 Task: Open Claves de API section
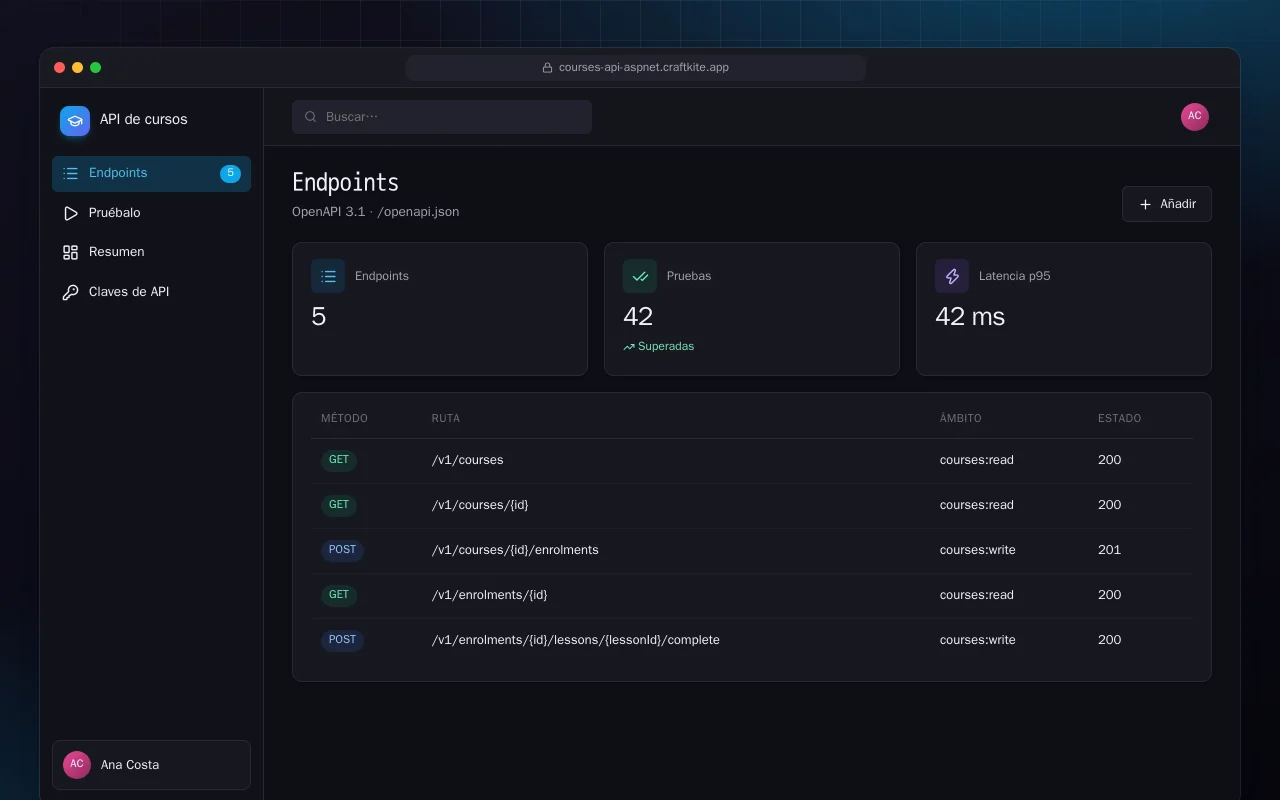point(151,292)
